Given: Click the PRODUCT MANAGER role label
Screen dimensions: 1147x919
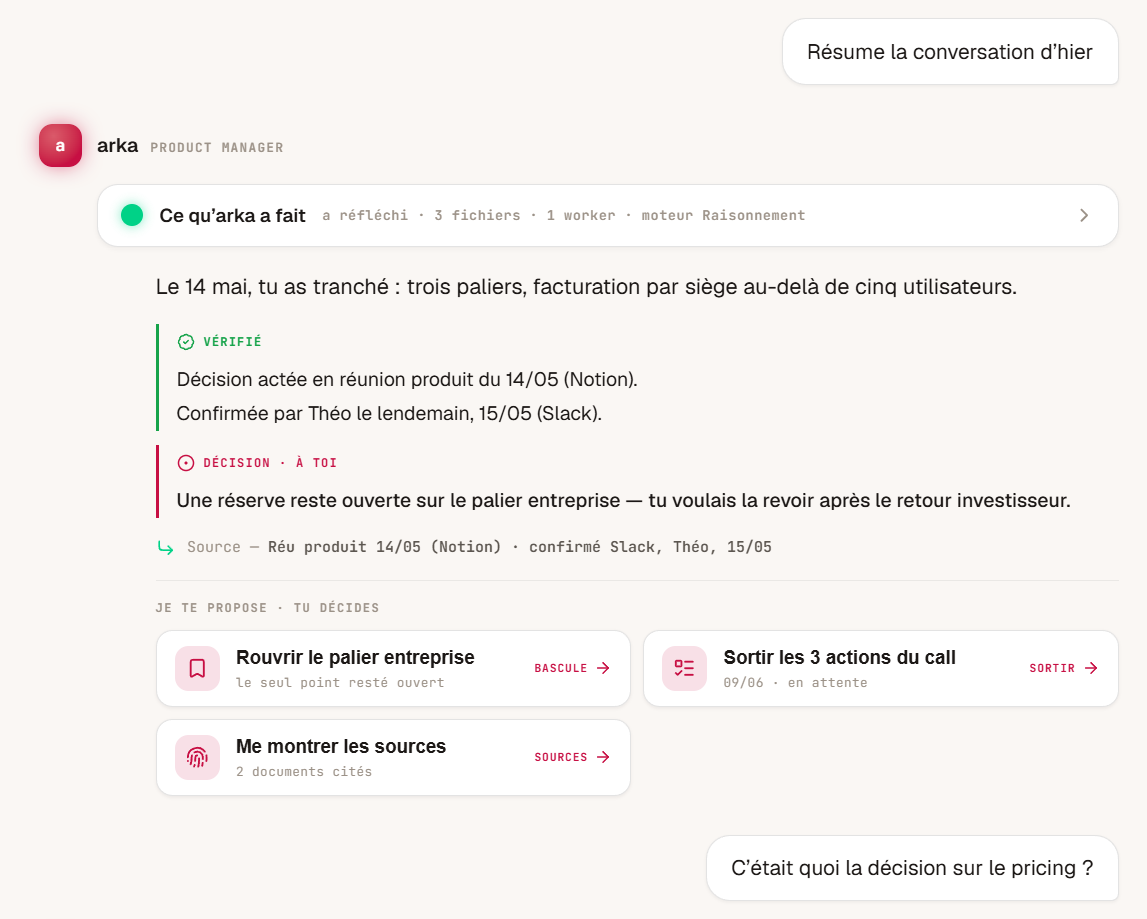Looking at the screenshot, I should coord(217,148).
